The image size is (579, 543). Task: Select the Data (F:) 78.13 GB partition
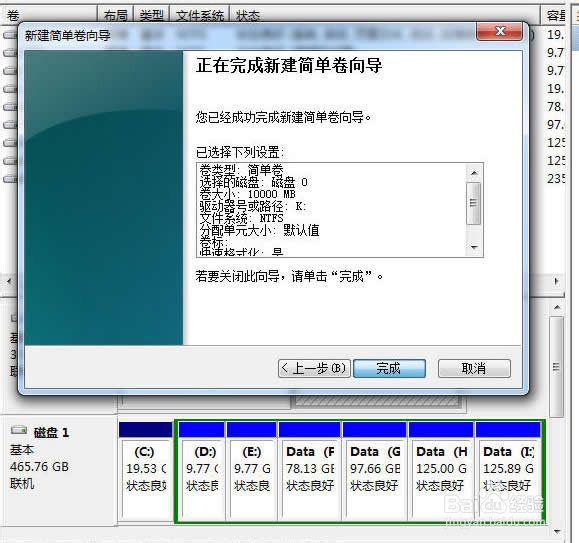click(x=310, y=471)
